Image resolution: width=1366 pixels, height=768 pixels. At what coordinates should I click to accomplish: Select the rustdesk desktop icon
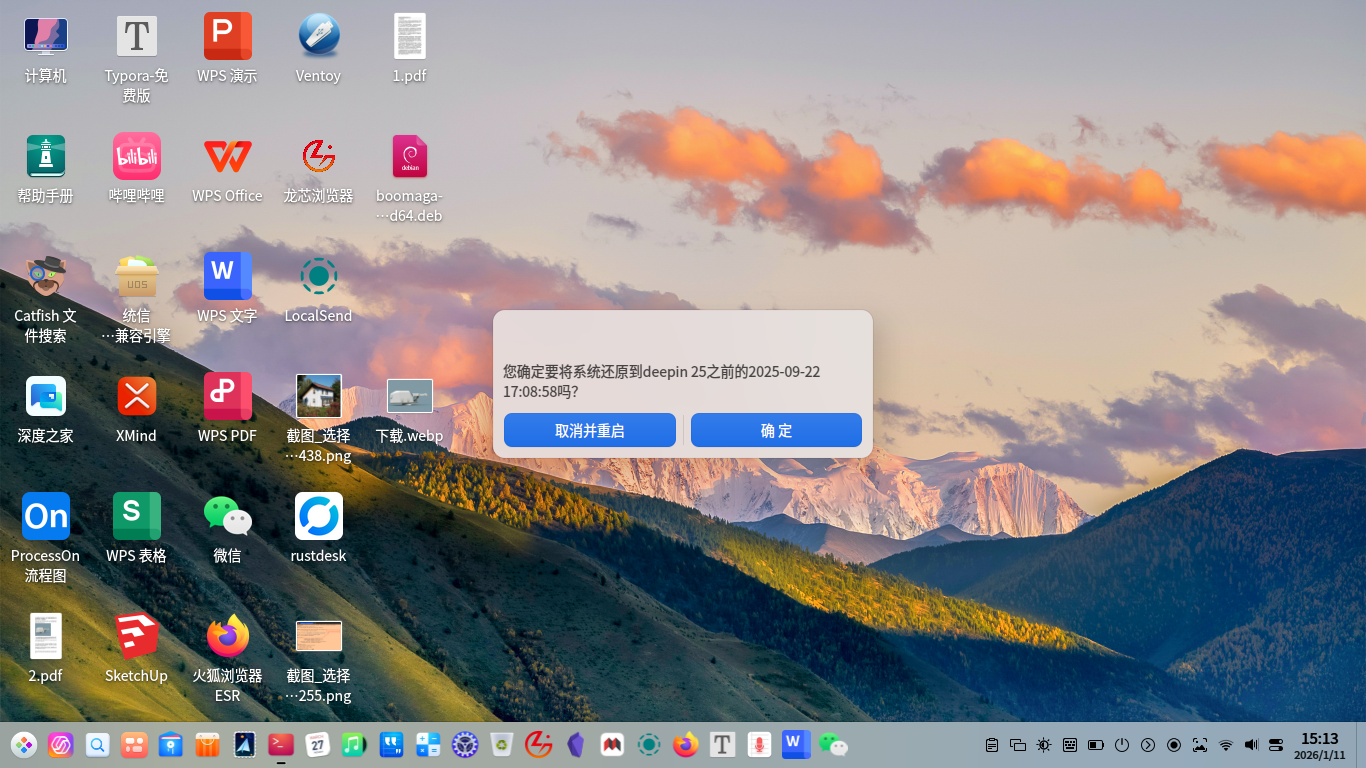319,530
